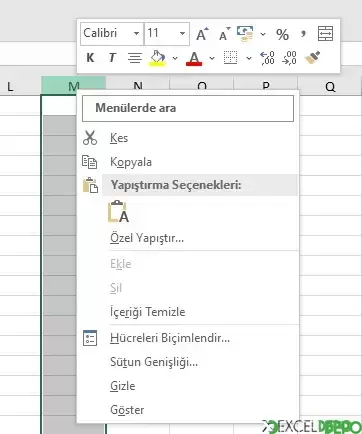The width and height of the screenshot is (362, 434).
Task: Click the increase font size icon
Action: [x=202, y=34]
